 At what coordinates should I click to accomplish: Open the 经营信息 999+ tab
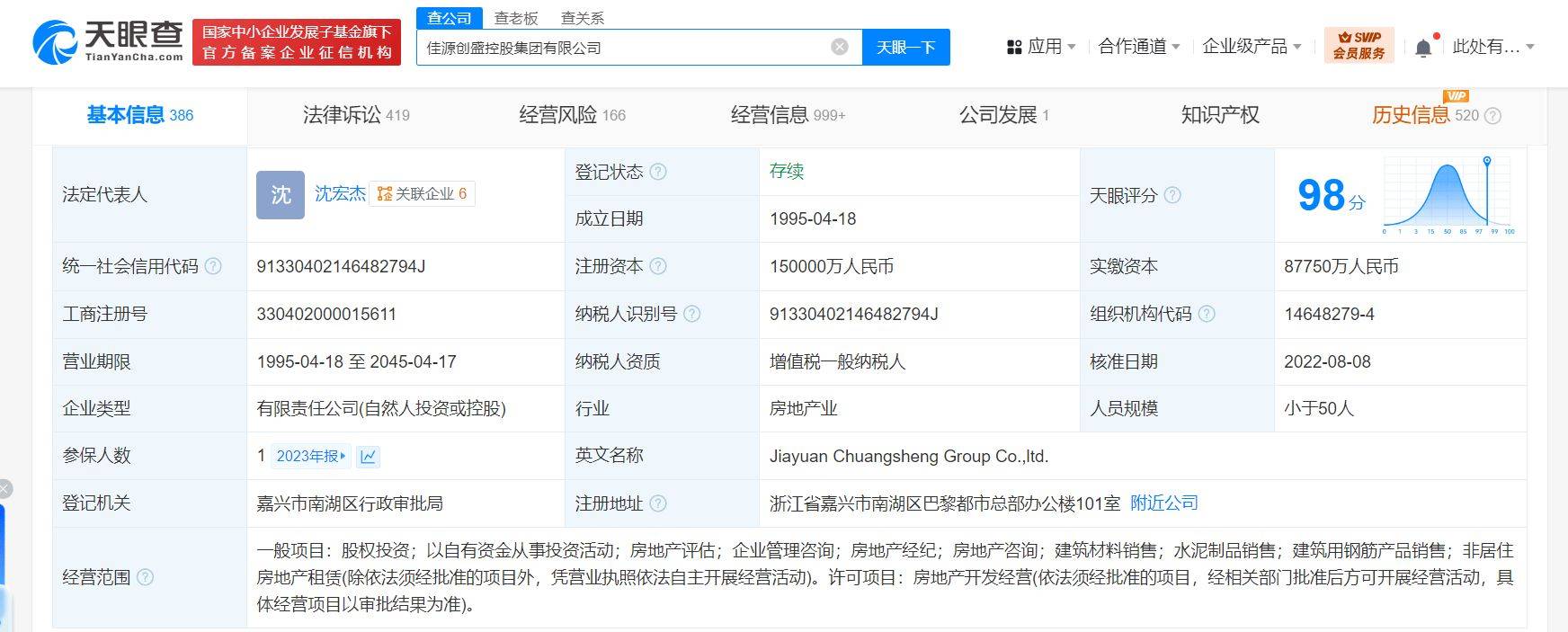click(x=788, y=115)
